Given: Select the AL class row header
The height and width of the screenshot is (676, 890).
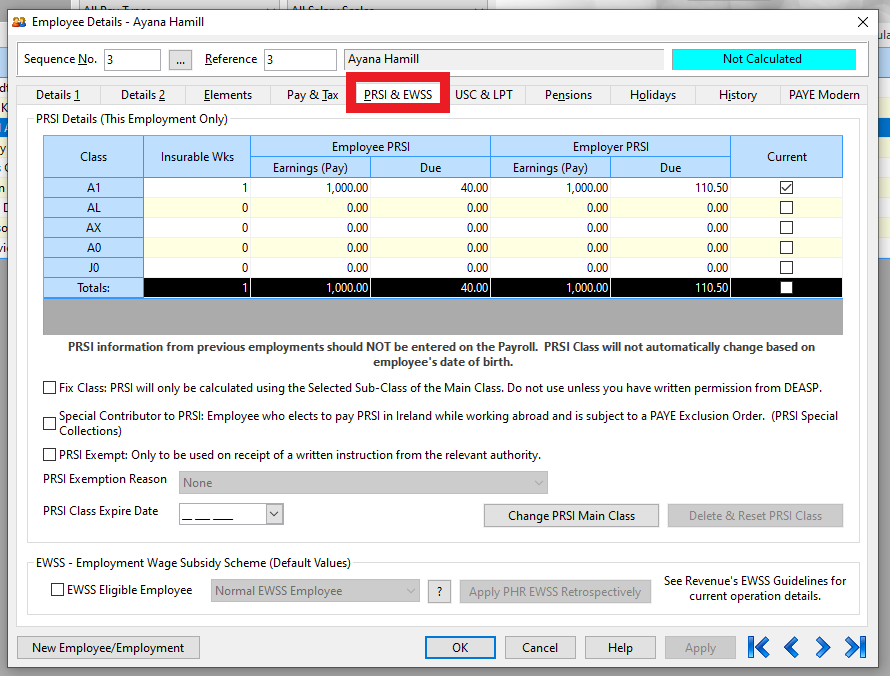Looking at the screenshot, I should click(94, 208).
